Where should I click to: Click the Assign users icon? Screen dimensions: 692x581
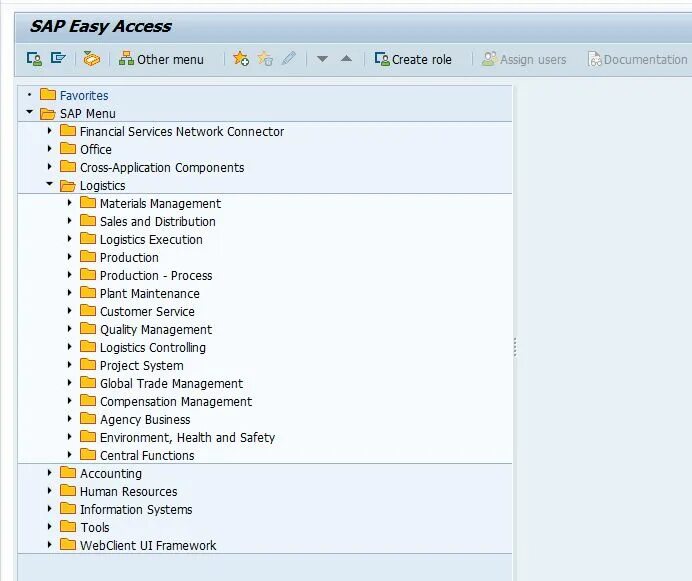tap(489, 59)
